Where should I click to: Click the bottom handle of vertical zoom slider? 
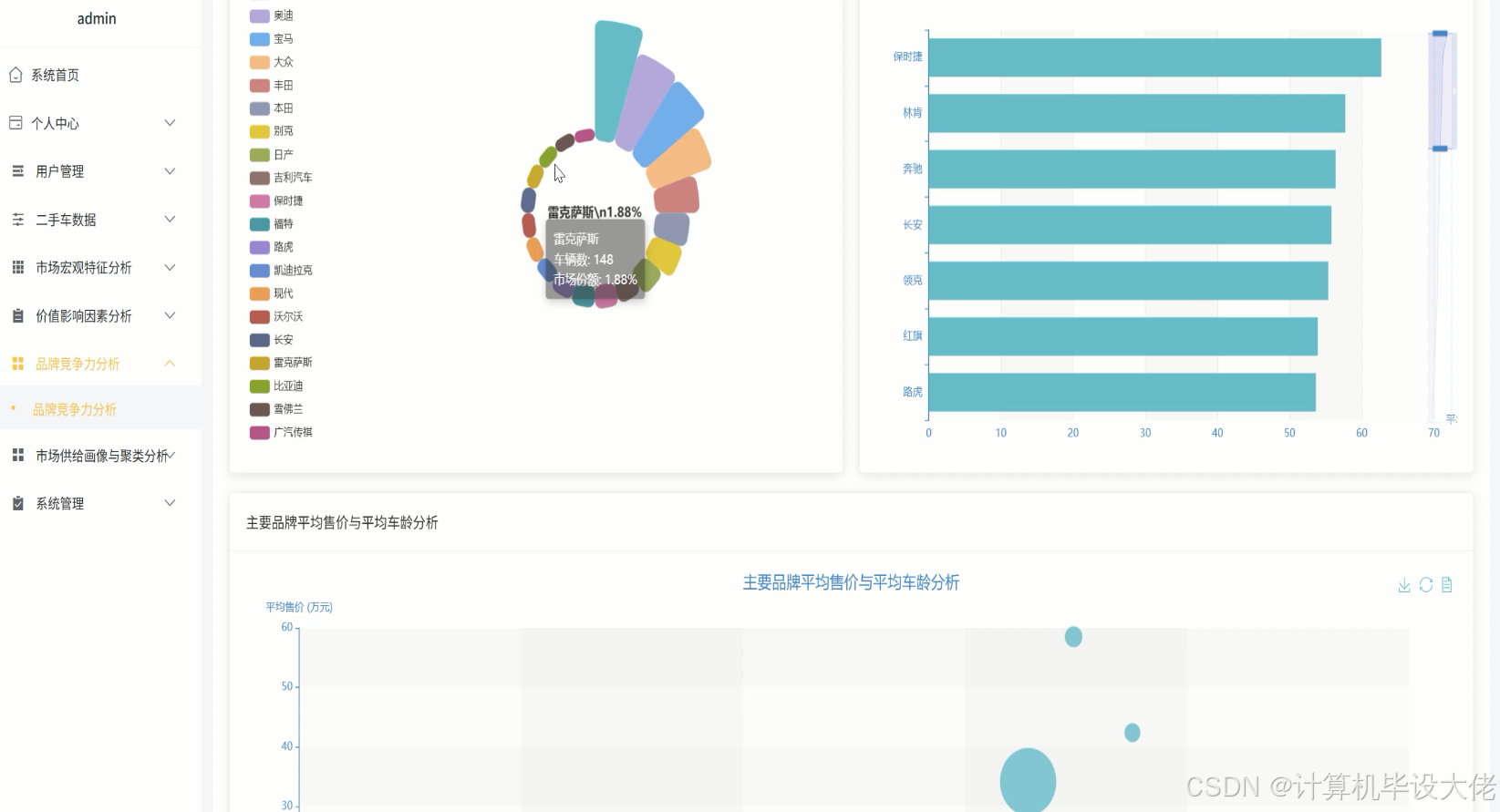click(x=1440, y=149)
